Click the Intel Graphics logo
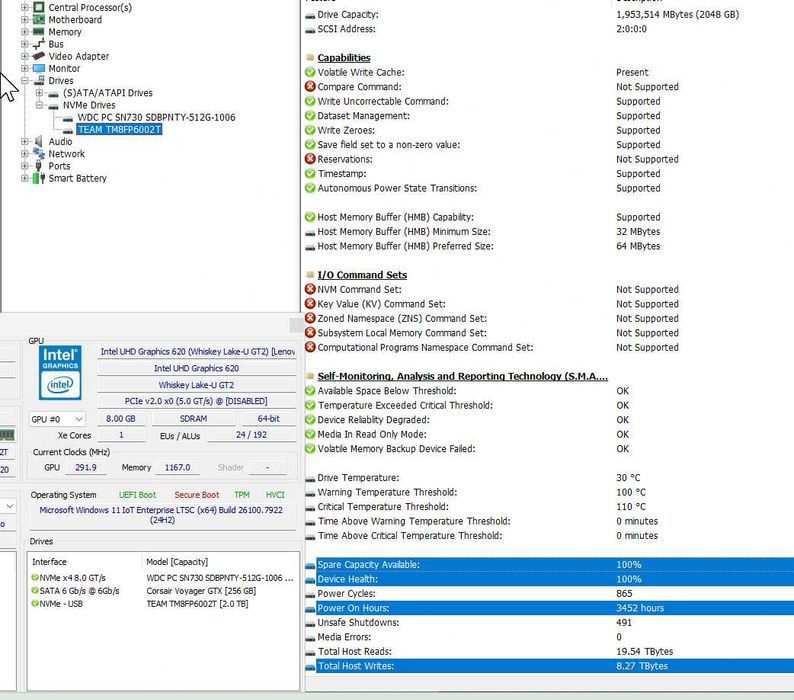Image resolution: width=794 pixels, height=700 pixels. [x=60, y=373]
